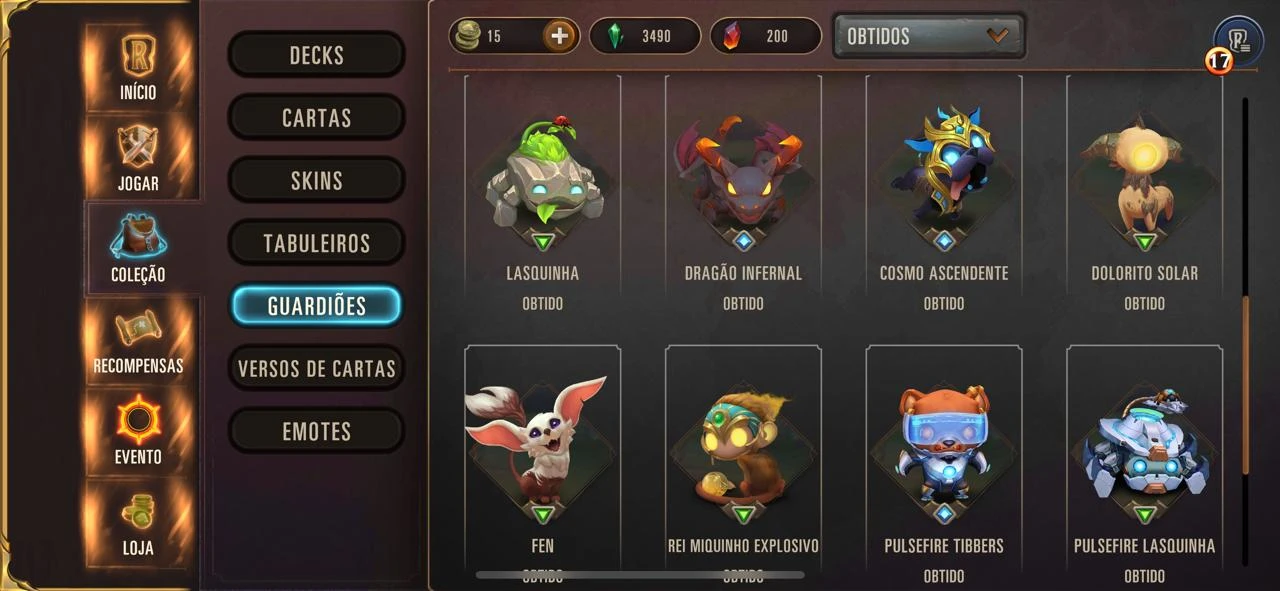Screen dimensions: 1280x591
Task: Open the Evento sun icon
Action: (138, 431)
